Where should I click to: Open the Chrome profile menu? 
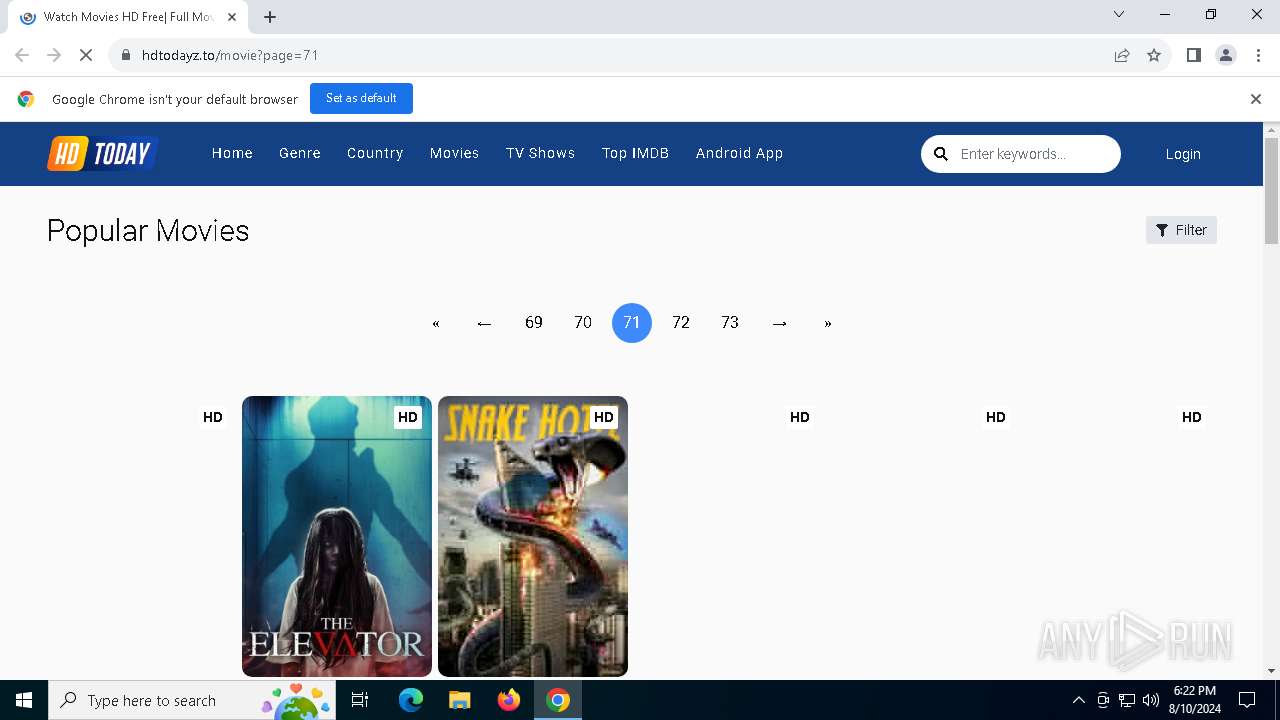coord(1225,55)
